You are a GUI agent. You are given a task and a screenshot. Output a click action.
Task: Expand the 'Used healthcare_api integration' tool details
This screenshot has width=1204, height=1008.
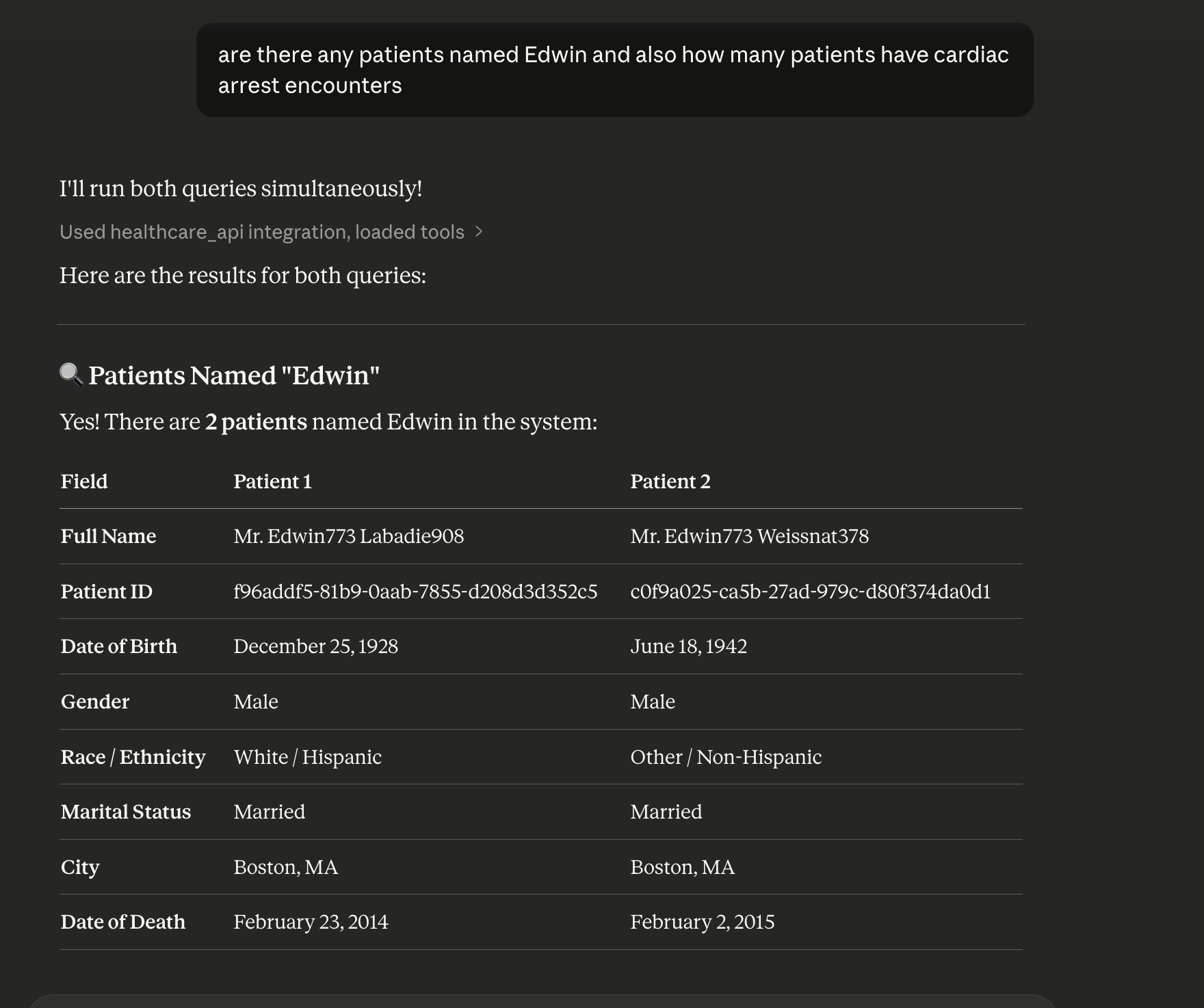tap(261, 233)
